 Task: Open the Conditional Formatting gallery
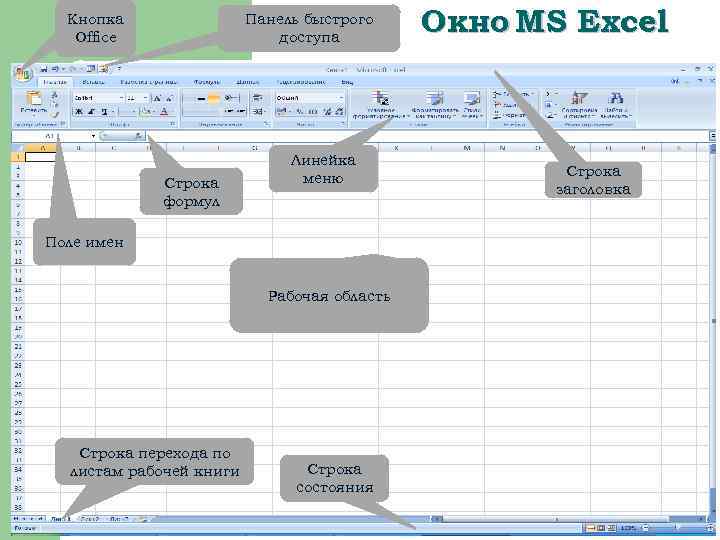pyautogui.click(x=381, y=105)
